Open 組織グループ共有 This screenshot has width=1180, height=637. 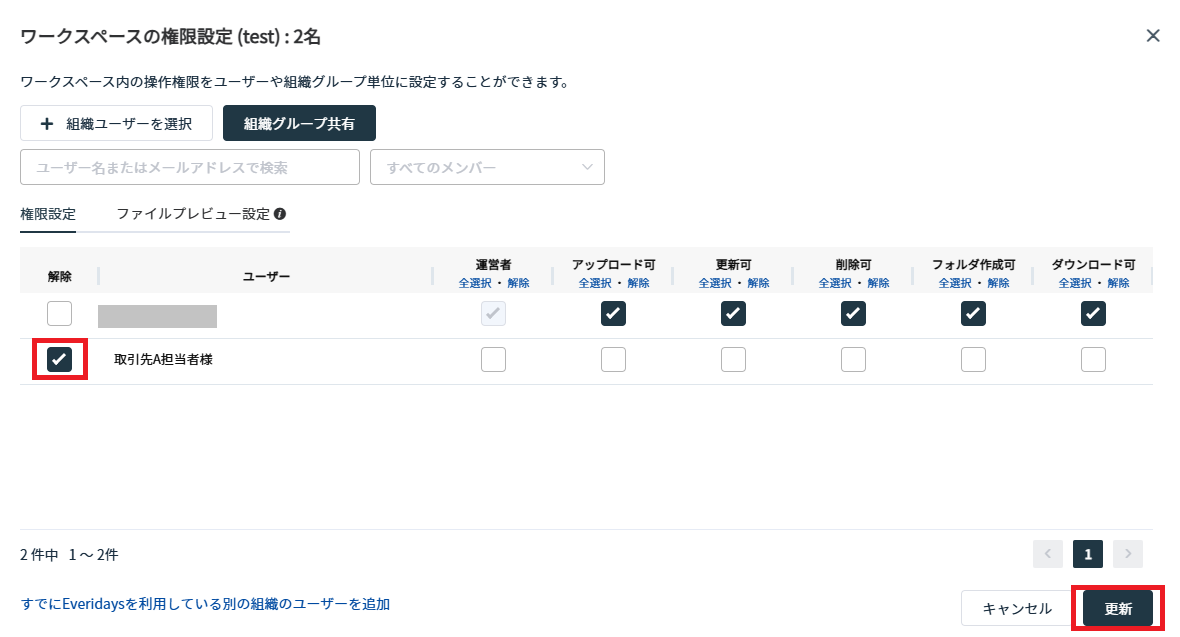[299, 123]
